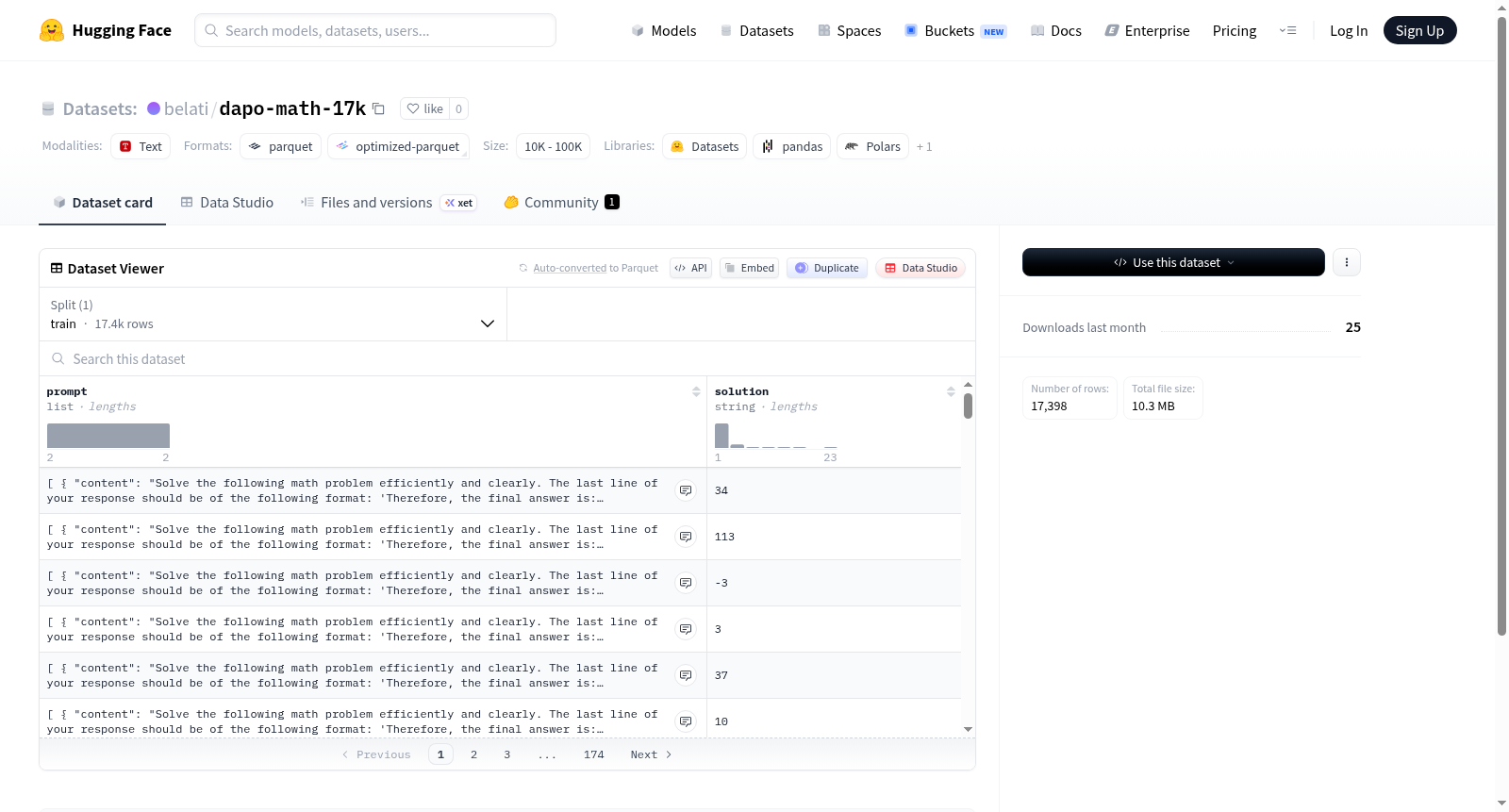Viewport: 1509px width, 812px height.
Task: Jump to page 174 of the viewer
Action: (x=594, y=754)
